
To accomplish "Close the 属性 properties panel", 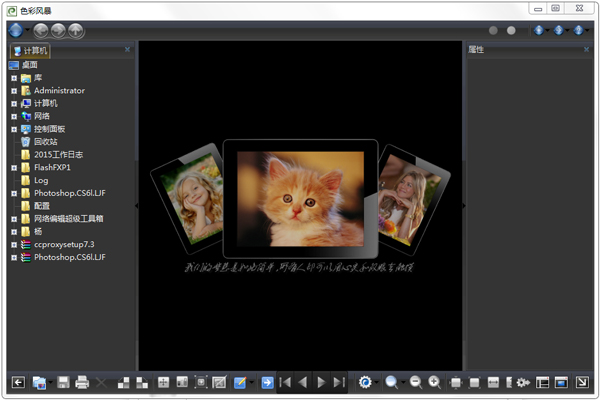I will click(x=586, y=49).
